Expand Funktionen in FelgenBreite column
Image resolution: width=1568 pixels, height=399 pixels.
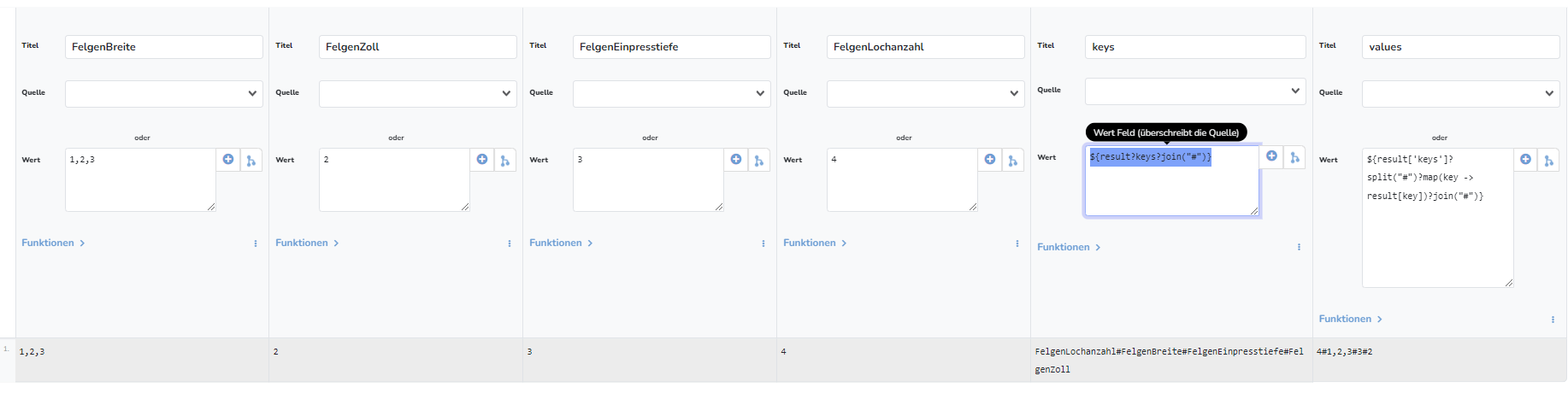point(53,243)
